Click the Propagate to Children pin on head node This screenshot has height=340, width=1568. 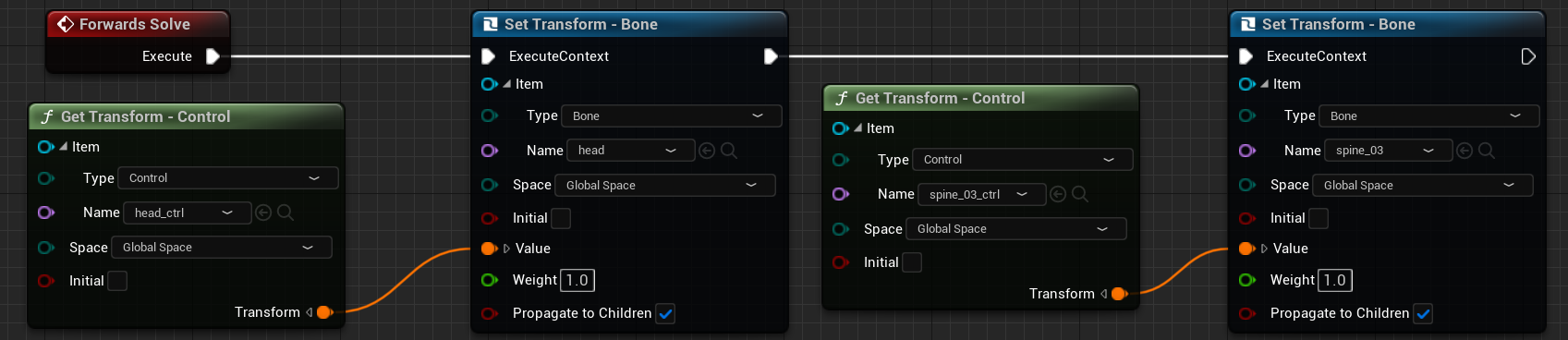pos(490,314)
